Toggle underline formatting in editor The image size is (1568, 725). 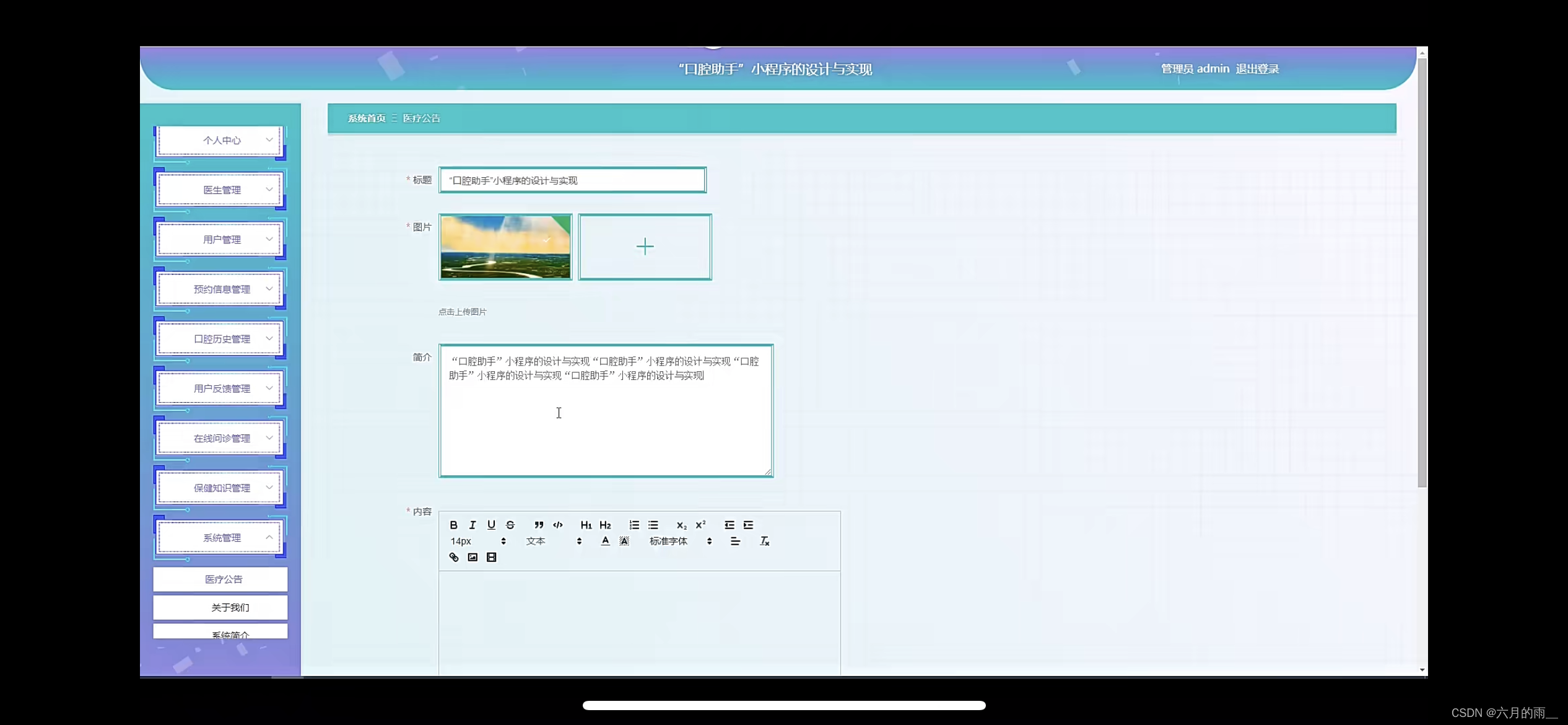pyautogui.click(x=491, y=525)
